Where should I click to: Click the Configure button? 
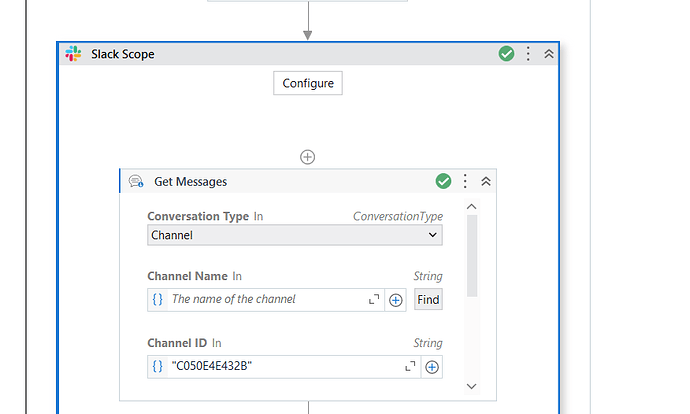pos(308,83)
